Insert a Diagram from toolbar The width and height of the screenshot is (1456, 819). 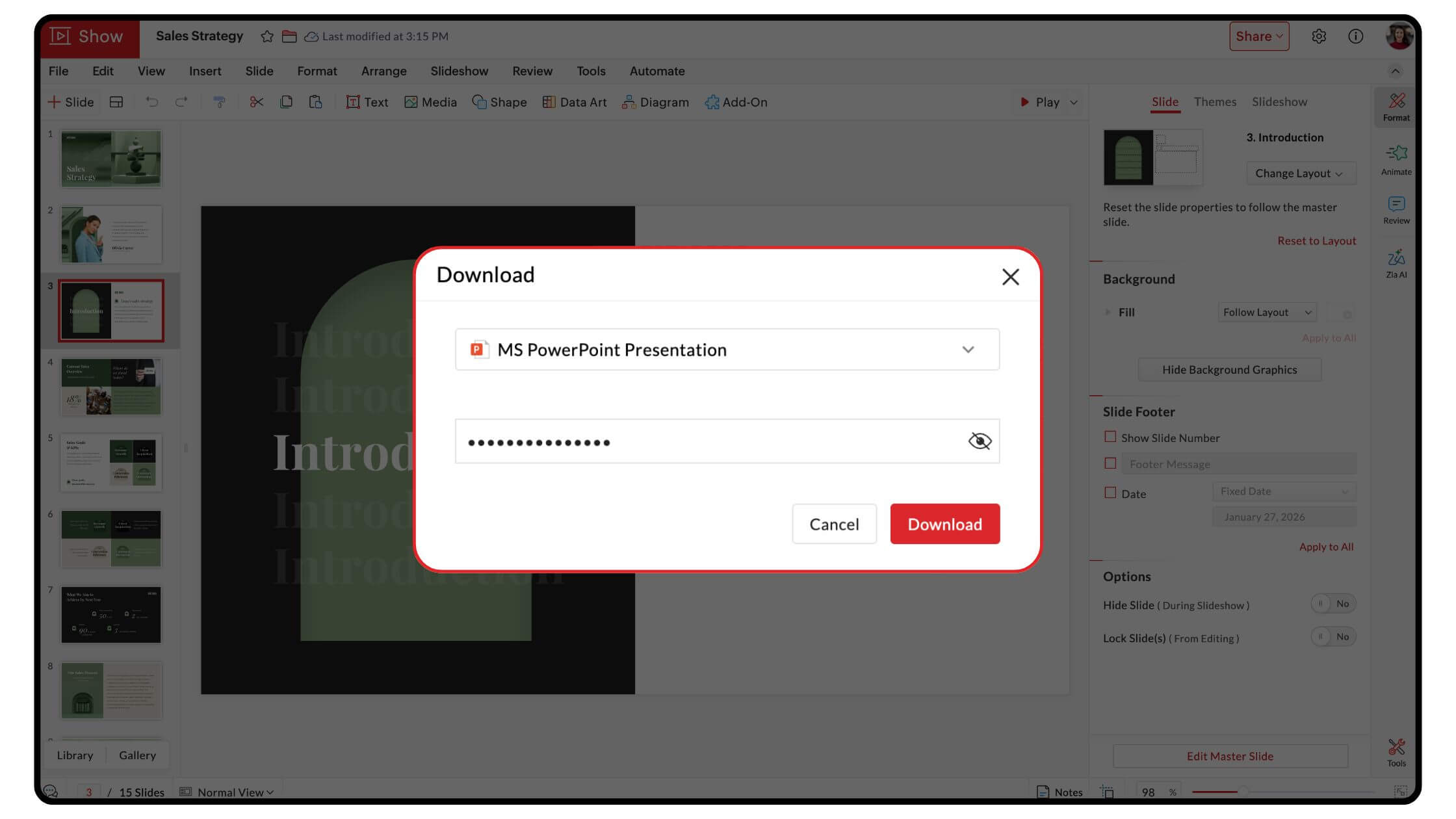[655, 102]
